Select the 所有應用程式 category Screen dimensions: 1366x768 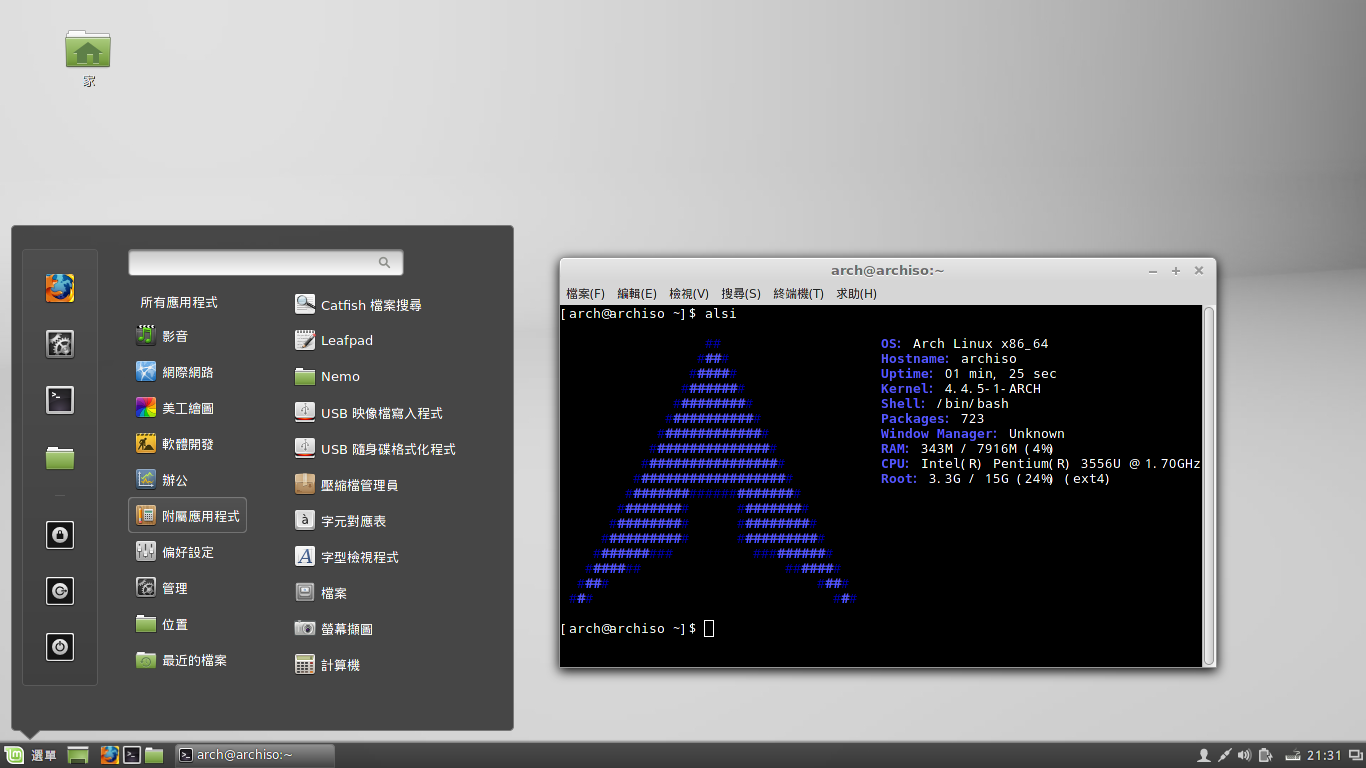pos(179,302)
